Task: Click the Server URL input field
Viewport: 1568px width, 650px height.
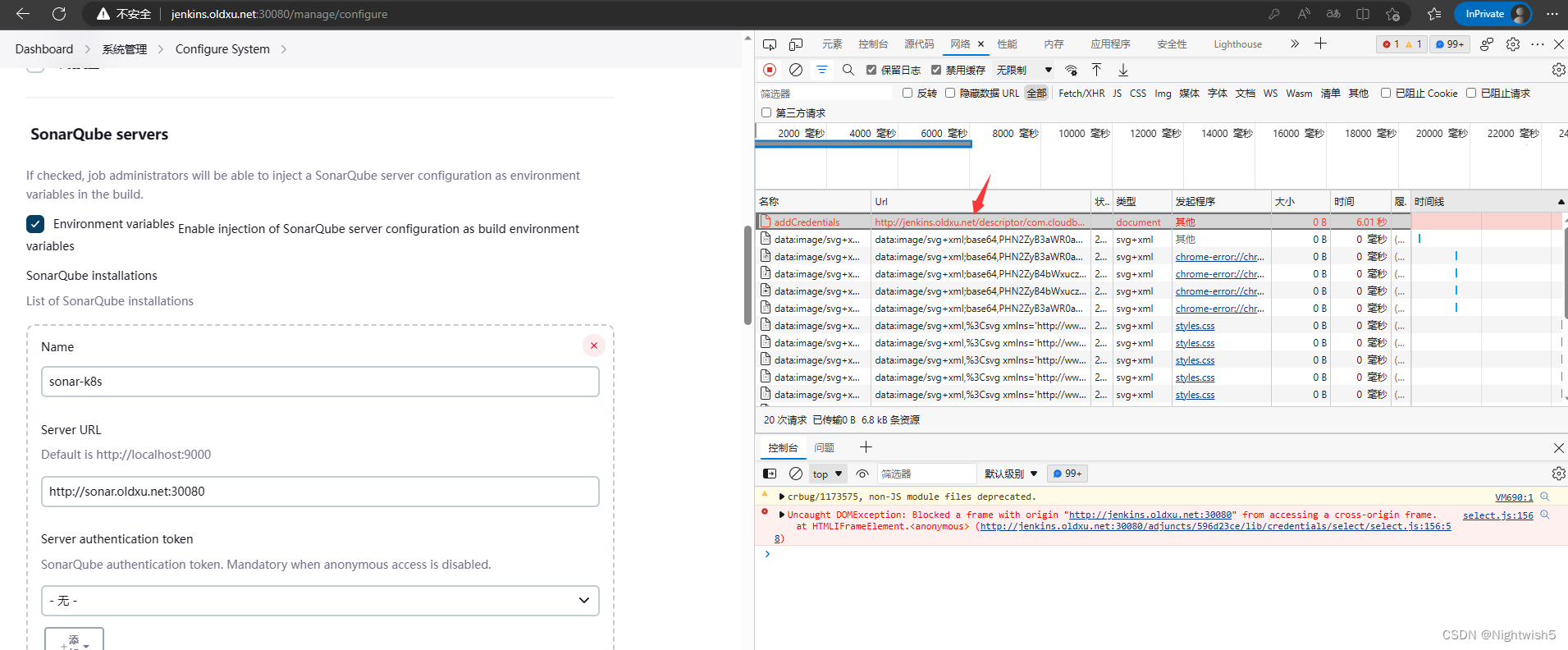Action: coord(320,492)
